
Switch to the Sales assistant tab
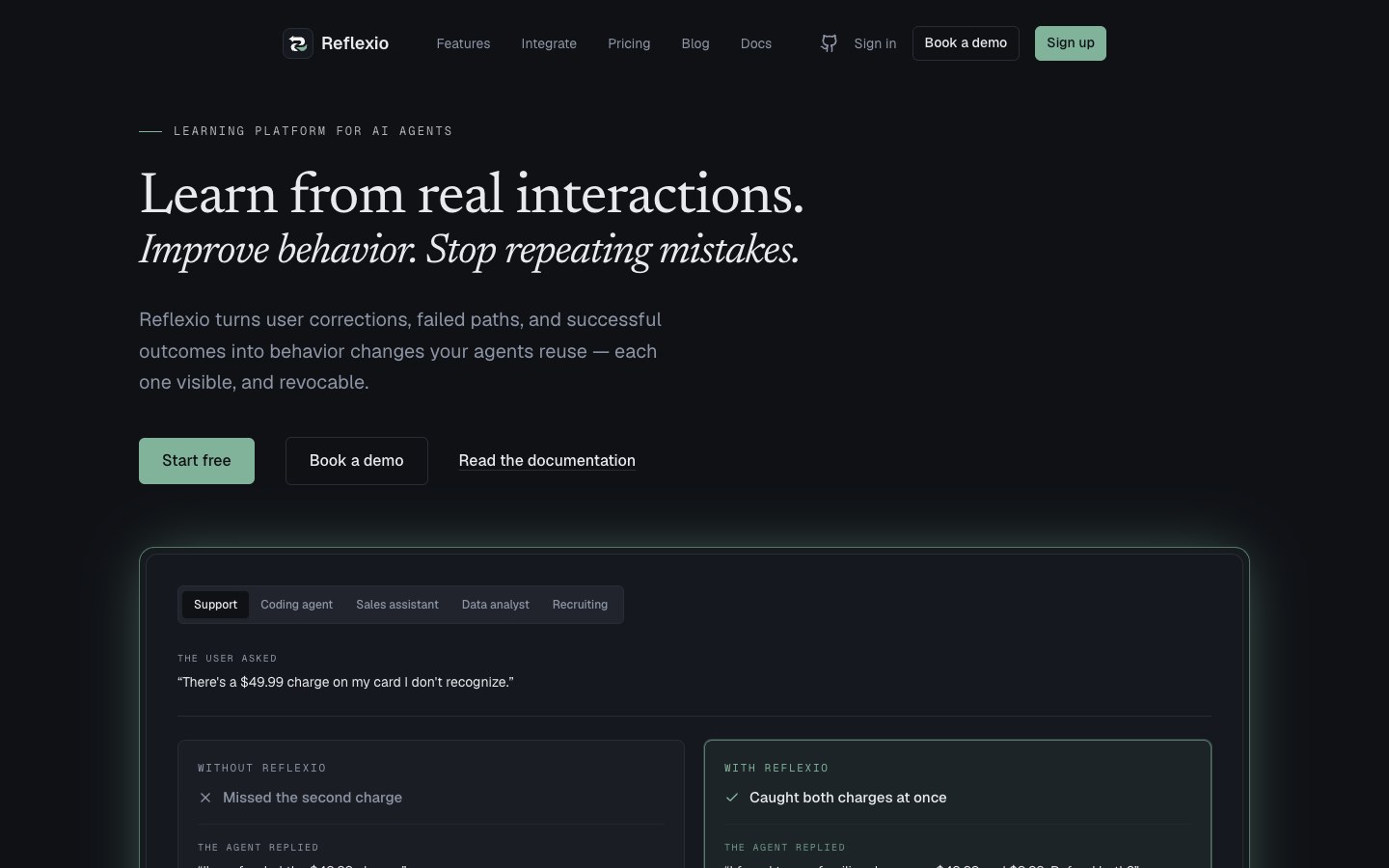coord(397,605)
